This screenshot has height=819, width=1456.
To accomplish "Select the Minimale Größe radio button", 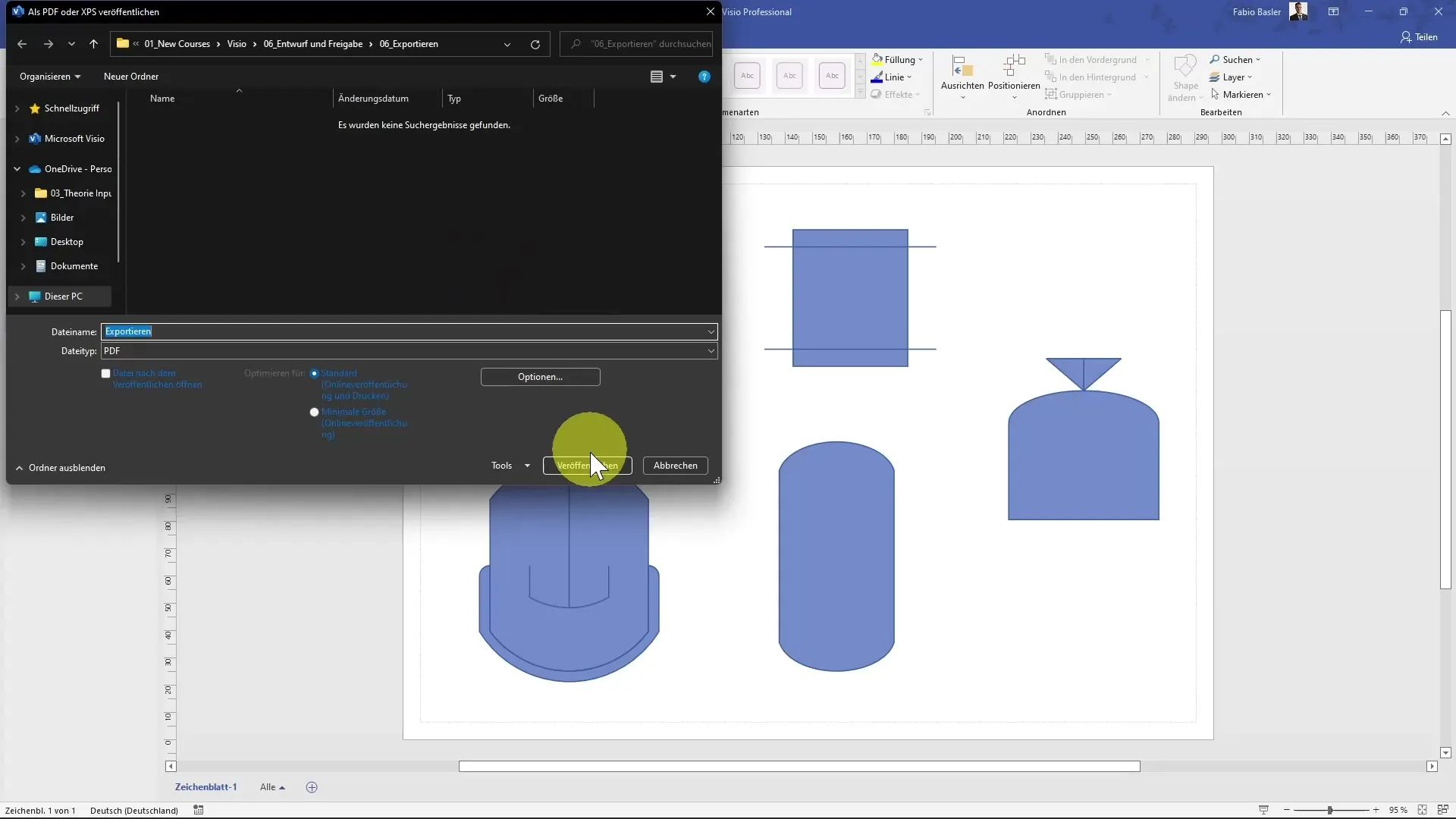I will click(x=314, y=412).
